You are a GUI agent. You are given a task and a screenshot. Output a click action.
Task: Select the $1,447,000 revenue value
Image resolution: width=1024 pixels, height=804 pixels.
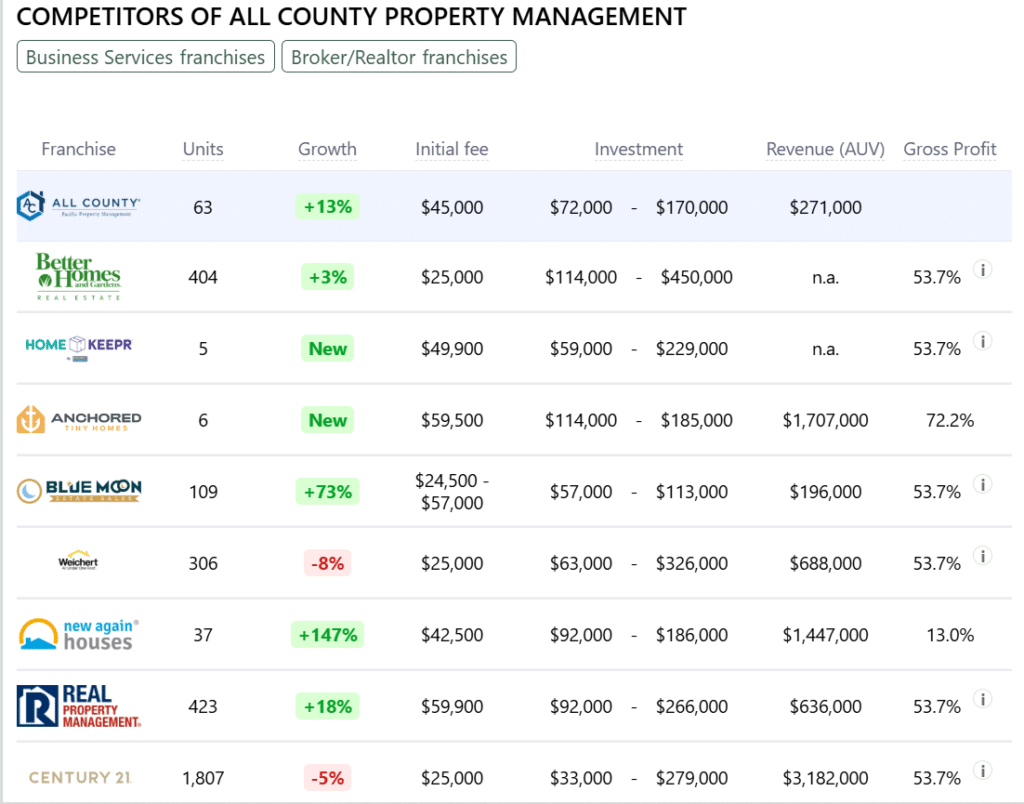tap(825, 635)
